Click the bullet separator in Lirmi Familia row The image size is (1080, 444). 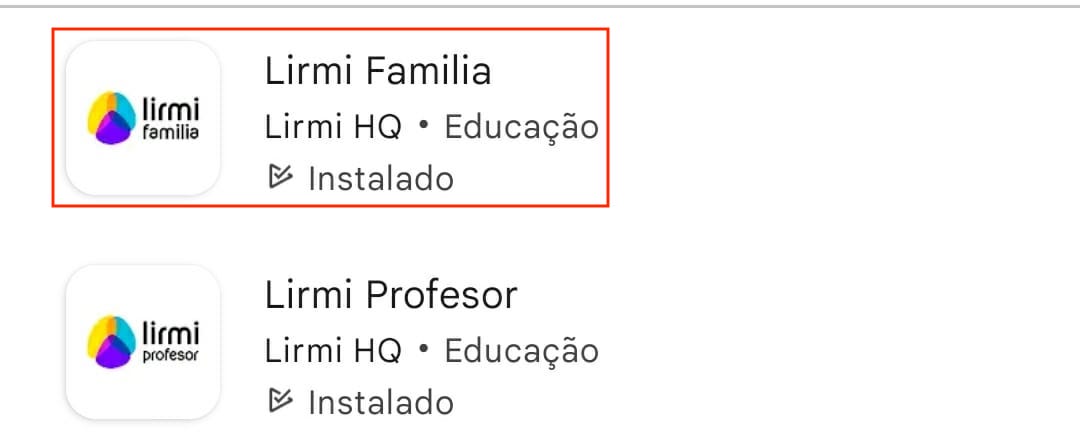423,127
